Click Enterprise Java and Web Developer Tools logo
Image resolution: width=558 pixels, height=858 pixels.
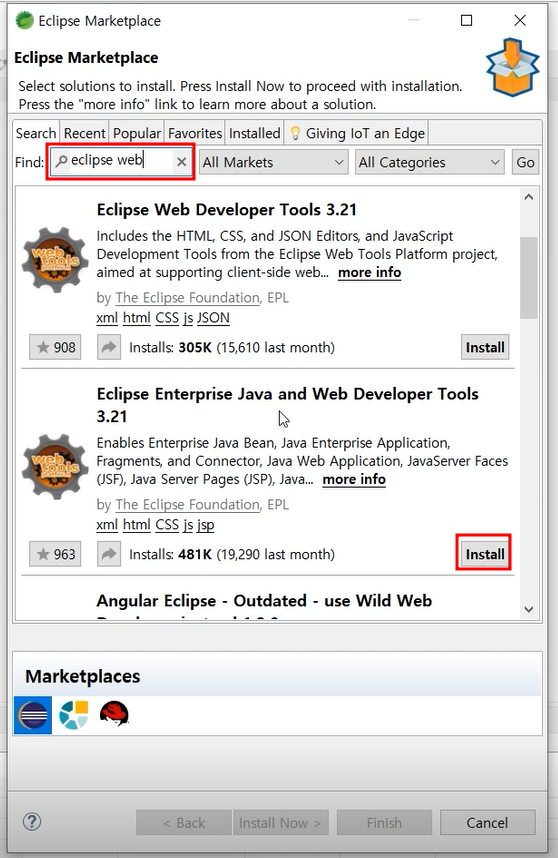(55, 466)
